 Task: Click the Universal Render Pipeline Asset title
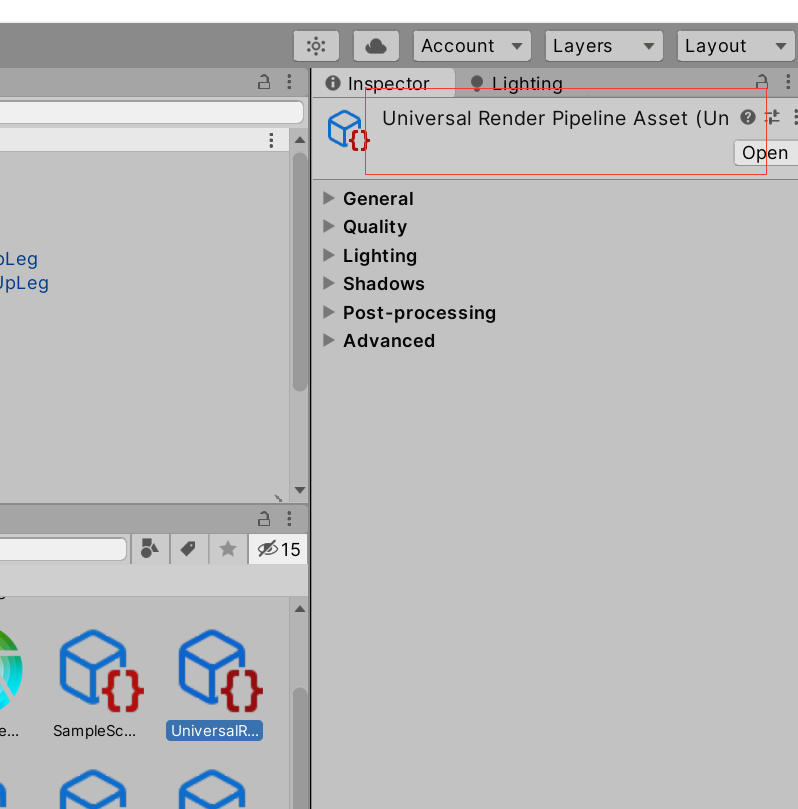556,118
